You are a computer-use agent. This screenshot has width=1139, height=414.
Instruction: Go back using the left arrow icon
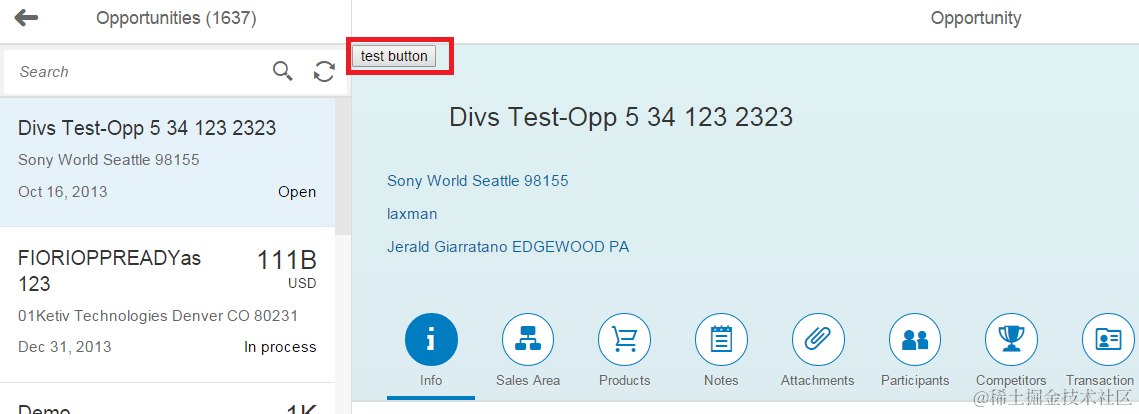[26, 18]
